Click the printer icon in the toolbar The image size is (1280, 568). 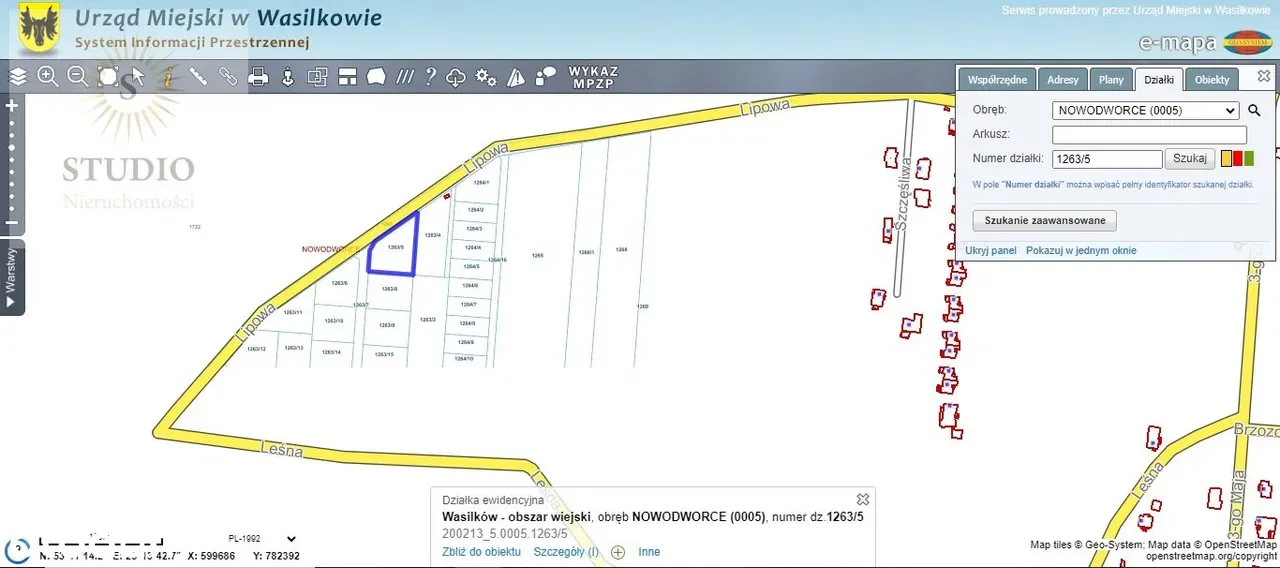(258, 76)
